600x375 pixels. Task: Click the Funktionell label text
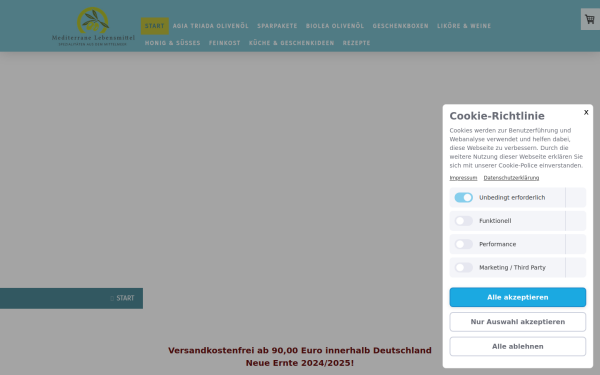click(x=495, y=221)
